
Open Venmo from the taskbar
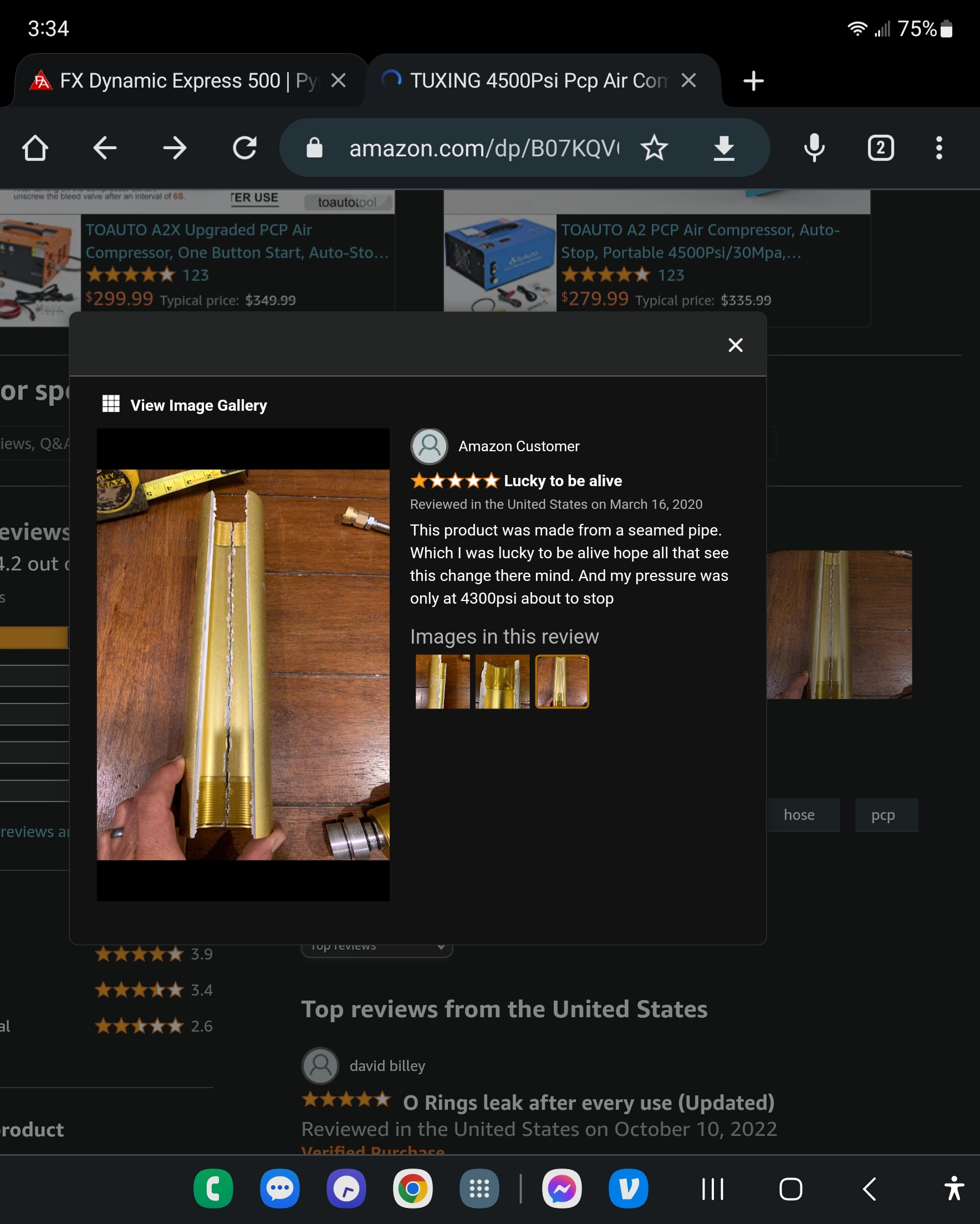click(x=629, y=1189)
